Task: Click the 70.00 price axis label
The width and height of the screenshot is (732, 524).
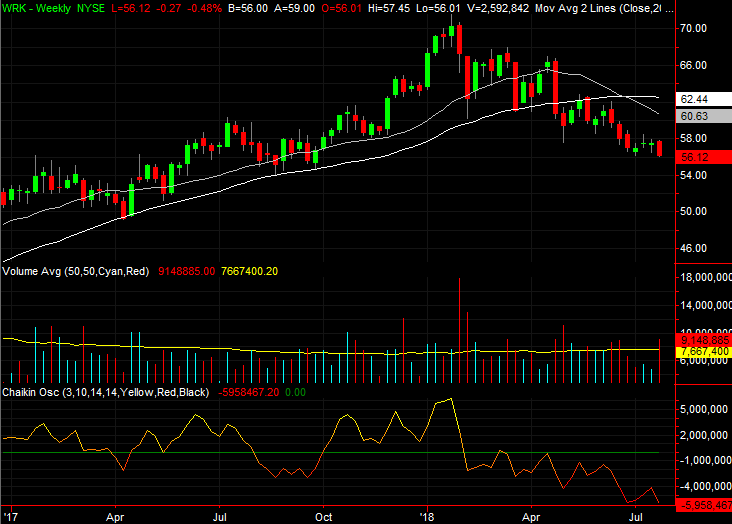Action: tap(693, 28)
